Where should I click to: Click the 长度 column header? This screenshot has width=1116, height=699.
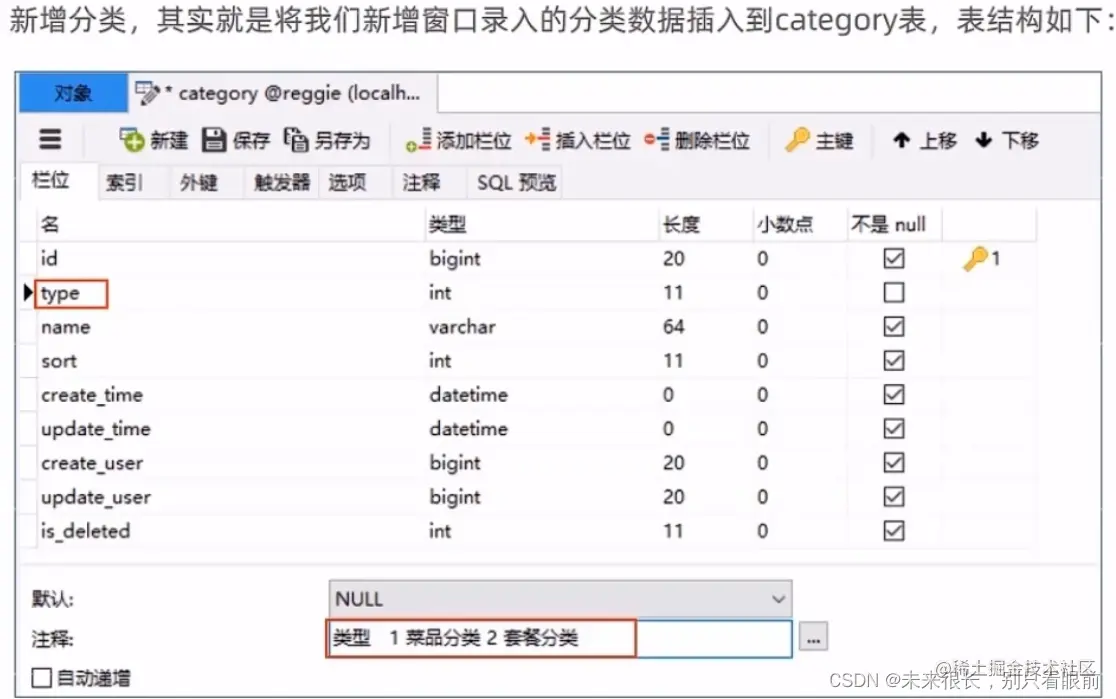pyautogui.click(x=705, y=224)
